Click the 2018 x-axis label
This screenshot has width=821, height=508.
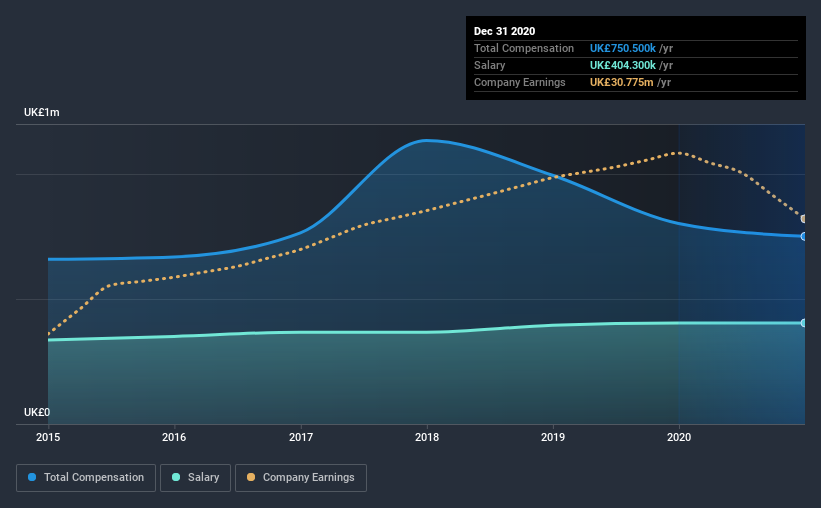(427, 437)
